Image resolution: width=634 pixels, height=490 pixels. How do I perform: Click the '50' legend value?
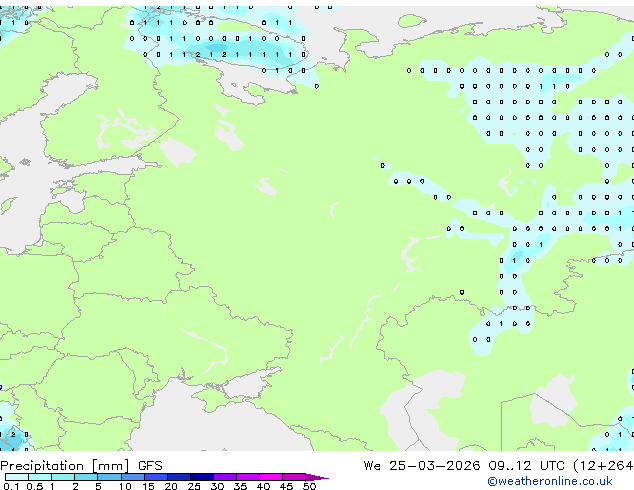point(309,486)
